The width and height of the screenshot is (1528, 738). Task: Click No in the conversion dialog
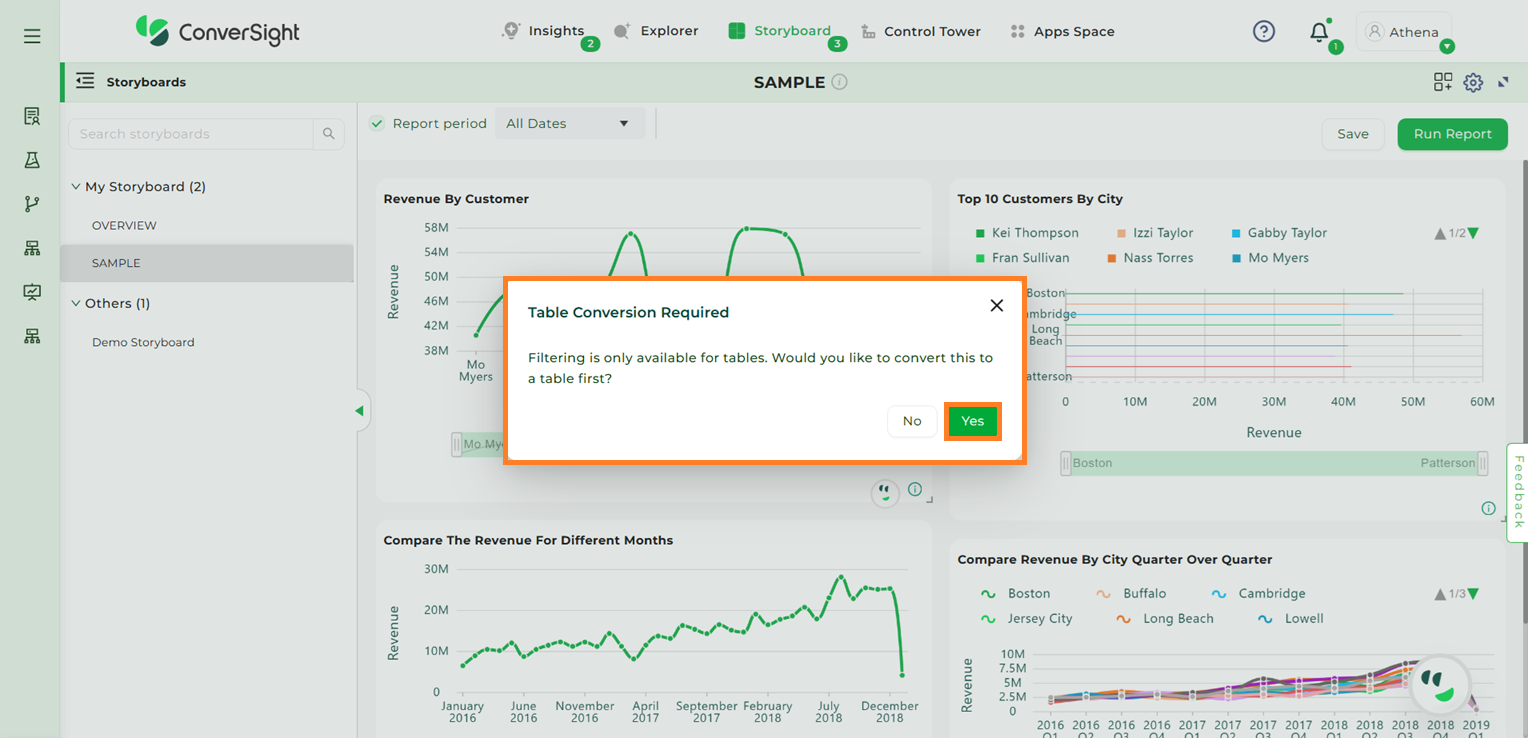pos(911,421)
